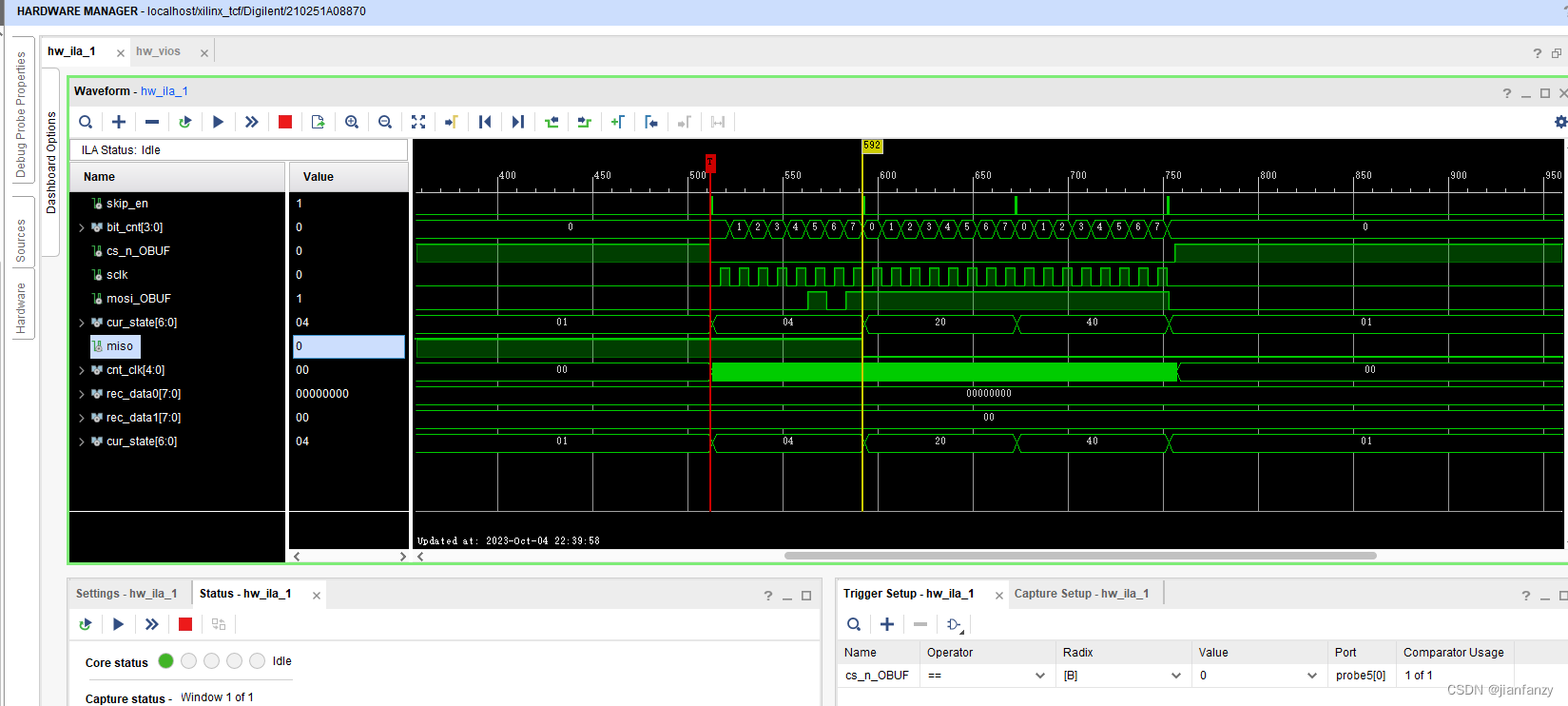Click the Value column header
The width and height of the screenshot is (1568, 706).
click(x=349, y=177)
